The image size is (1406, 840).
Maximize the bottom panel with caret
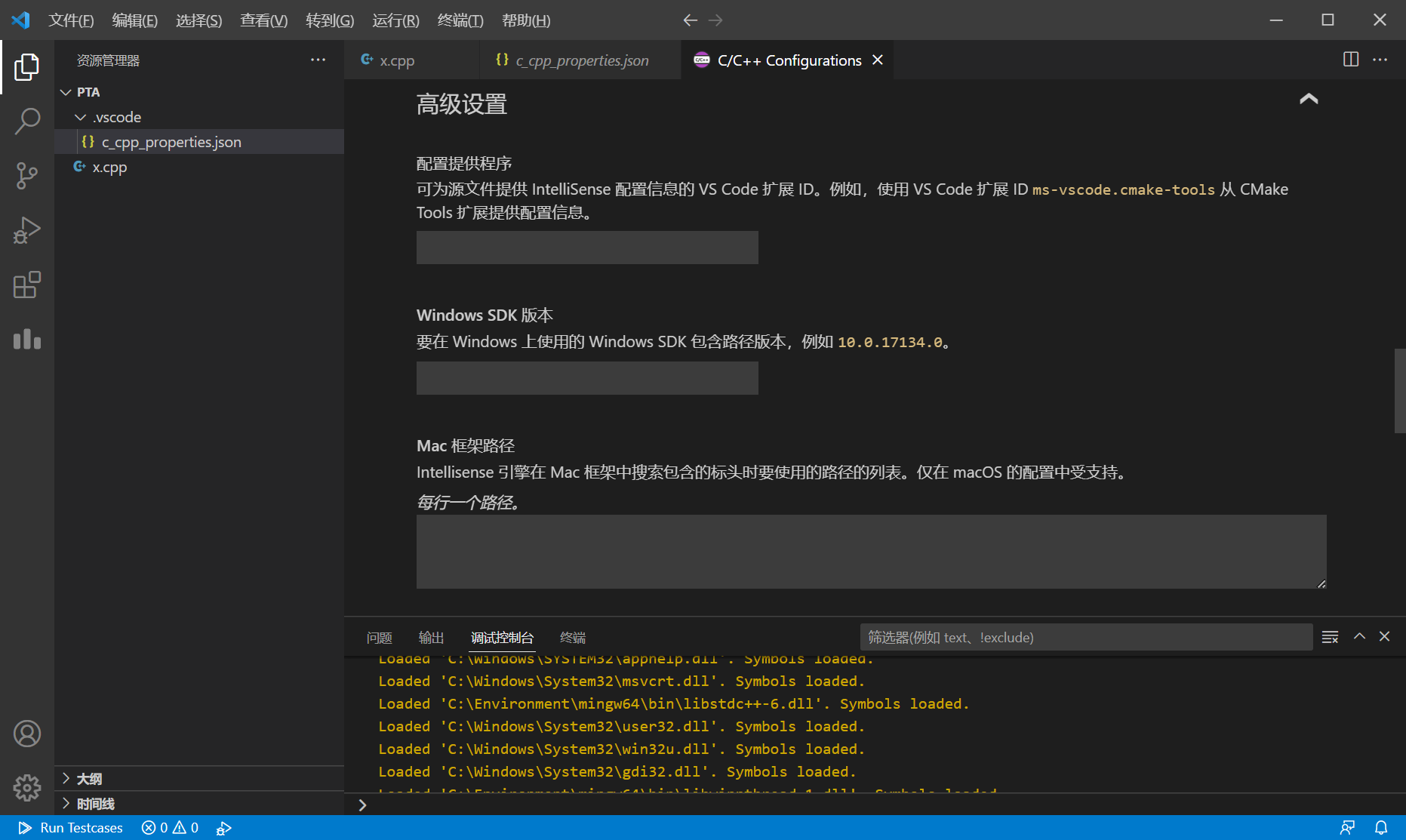point(1359,637)
